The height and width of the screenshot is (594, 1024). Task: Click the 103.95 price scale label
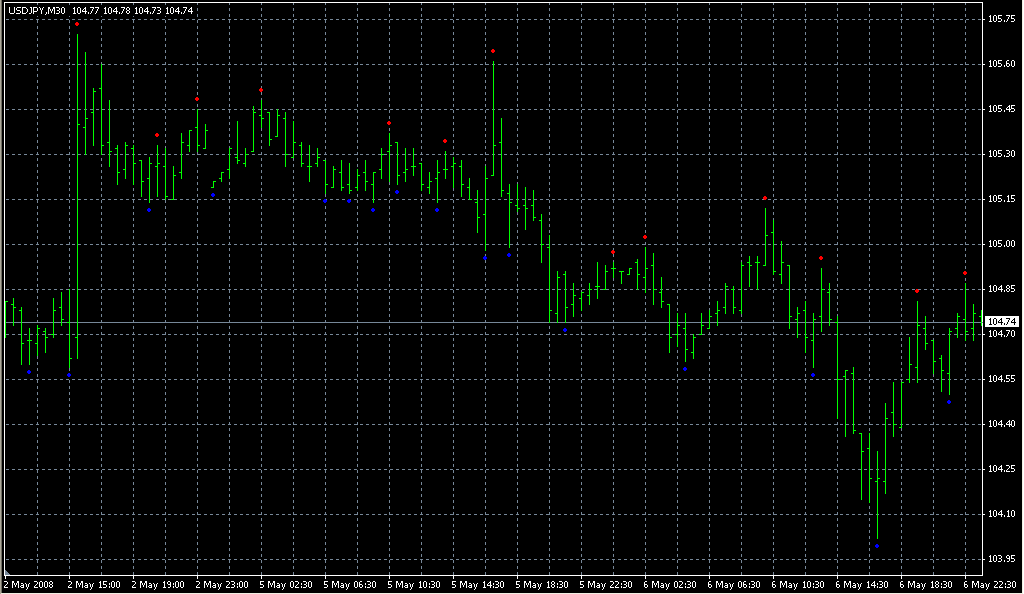[x=1001, y=559]
